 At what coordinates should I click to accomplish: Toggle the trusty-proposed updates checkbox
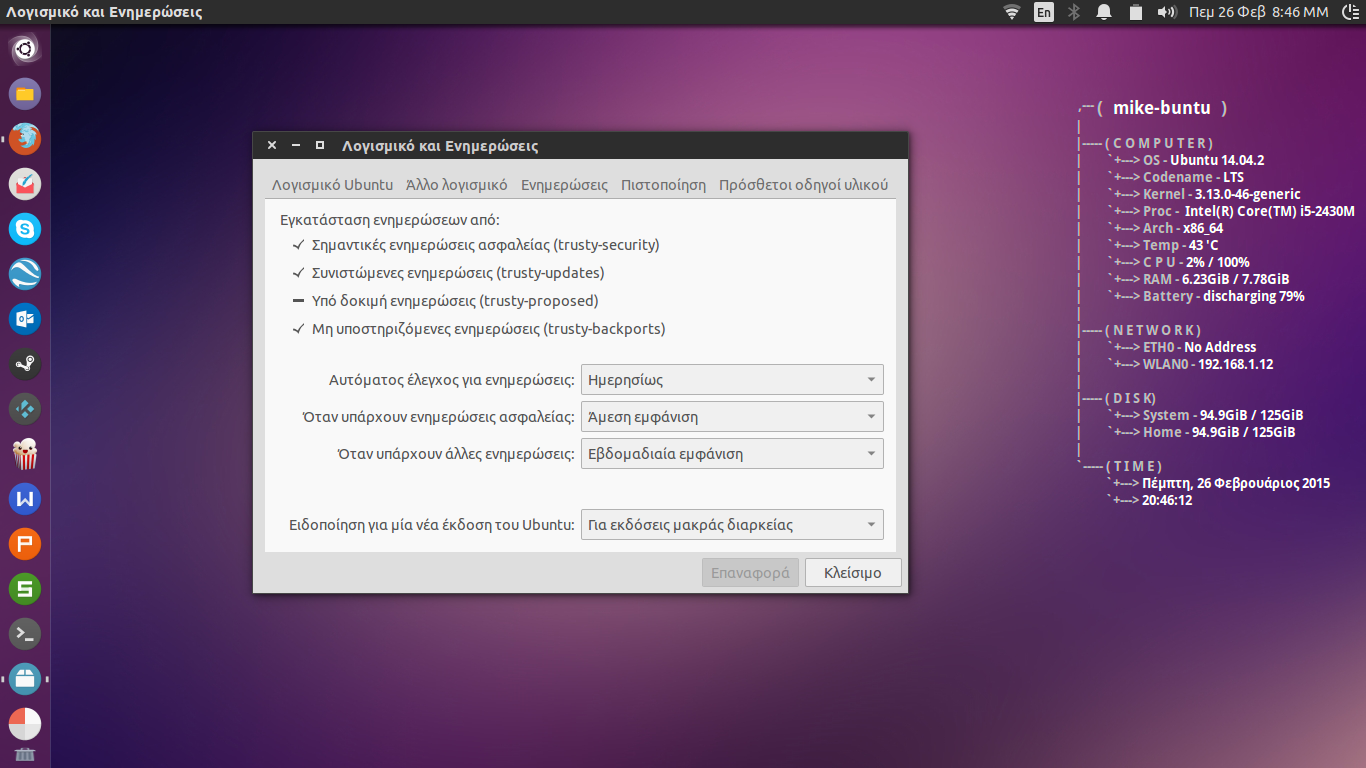pyautogui.click(x=298, y=301)
